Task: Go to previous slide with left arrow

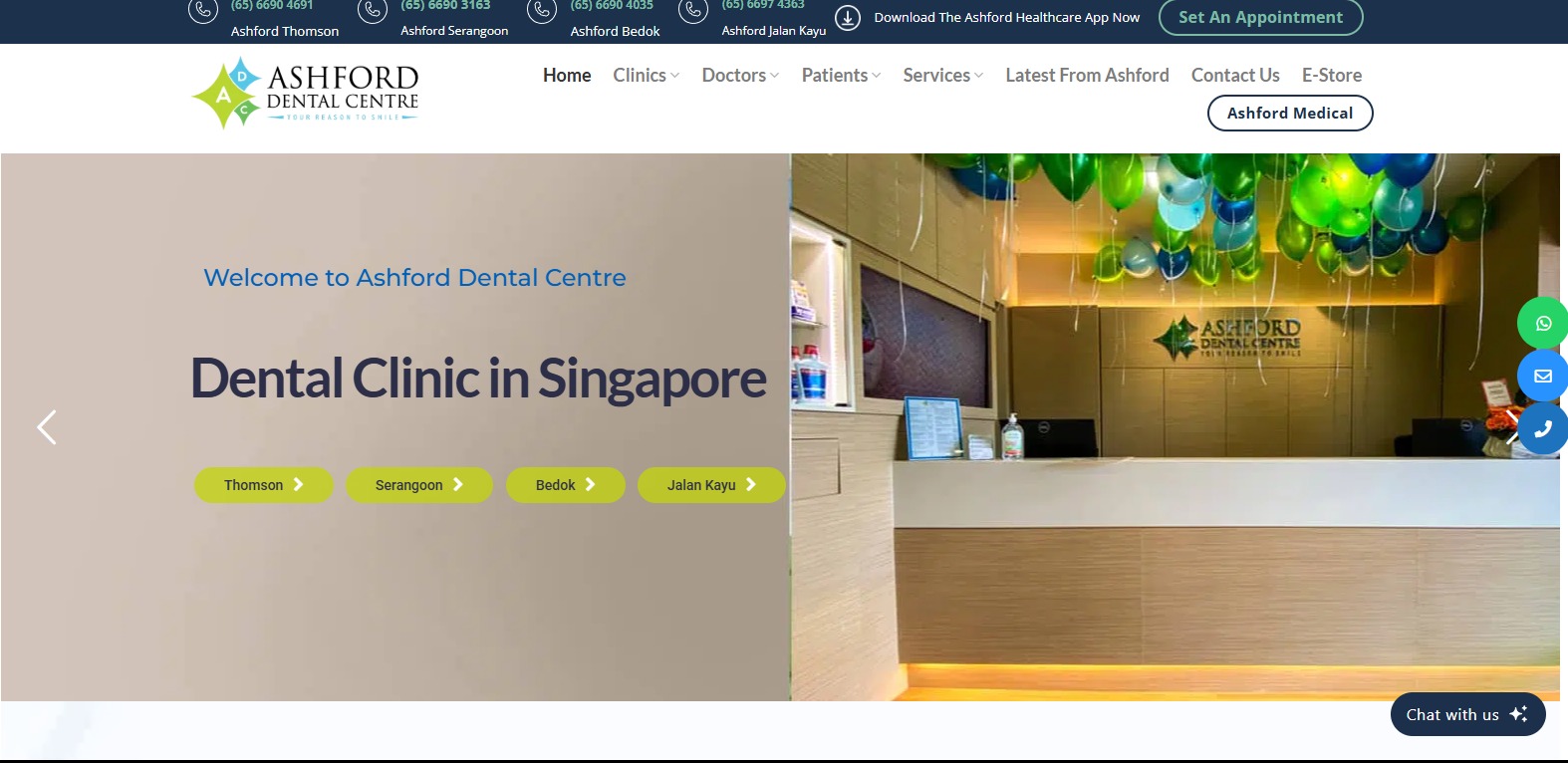Action: tap(47, 427)
